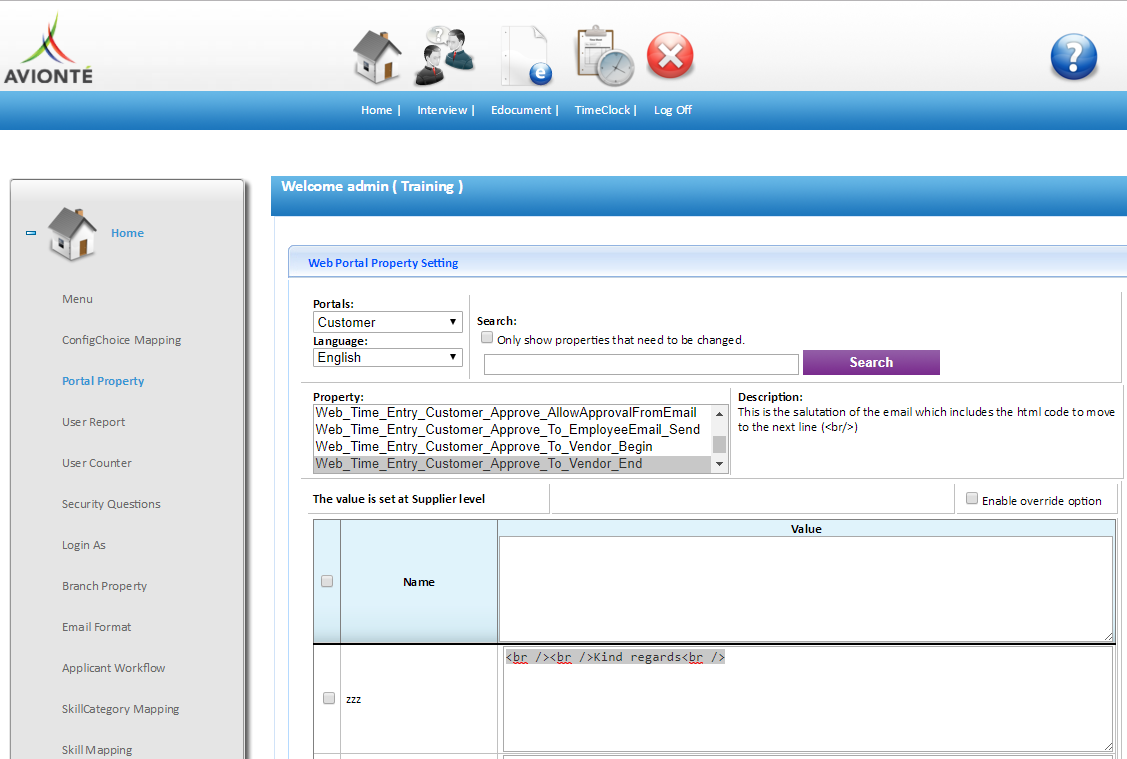This screenshot has width=1127, height=759.
Task: Select TimeClock in the navigation bar
Action: [602, 110]
